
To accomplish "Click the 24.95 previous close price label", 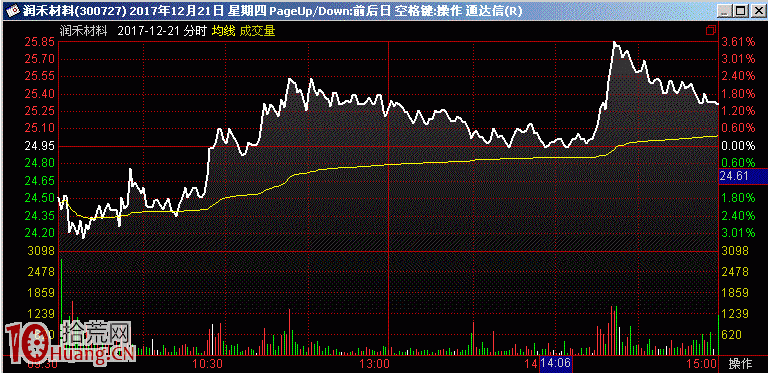I will [x=39, y=146].
